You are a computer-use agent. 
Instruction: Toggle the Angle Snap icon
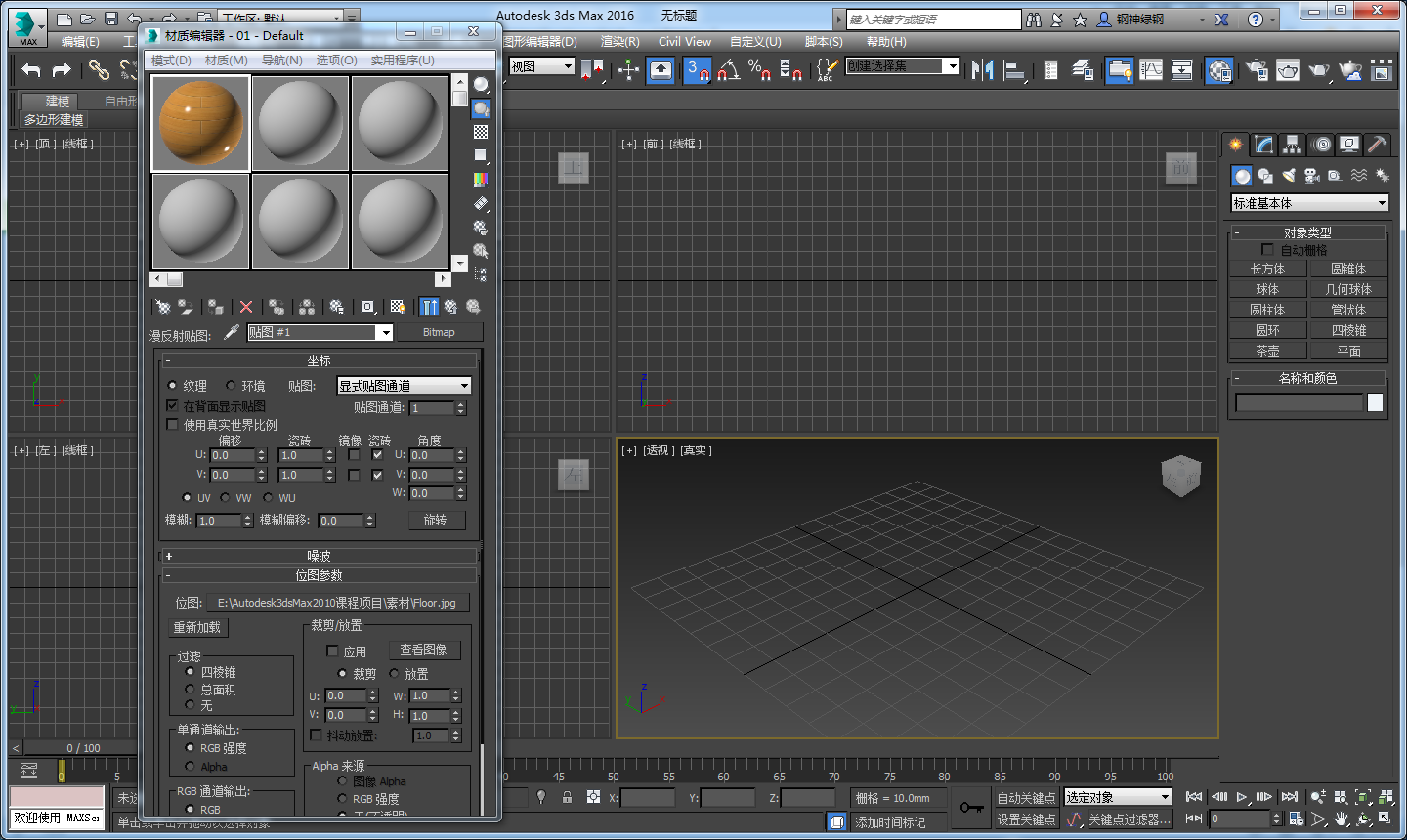(729, 69)
